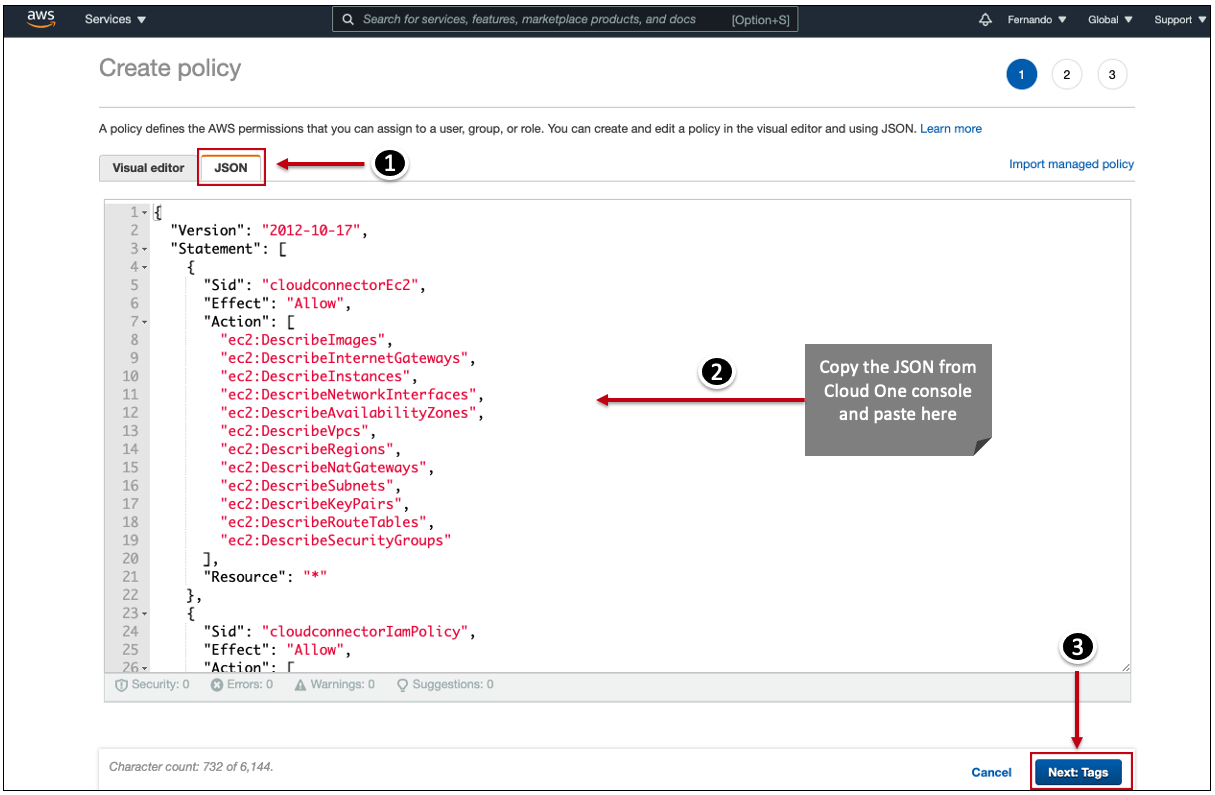
Task: Open the notifications bell icon
Action: pyautogui.click(x=985, y=20)
